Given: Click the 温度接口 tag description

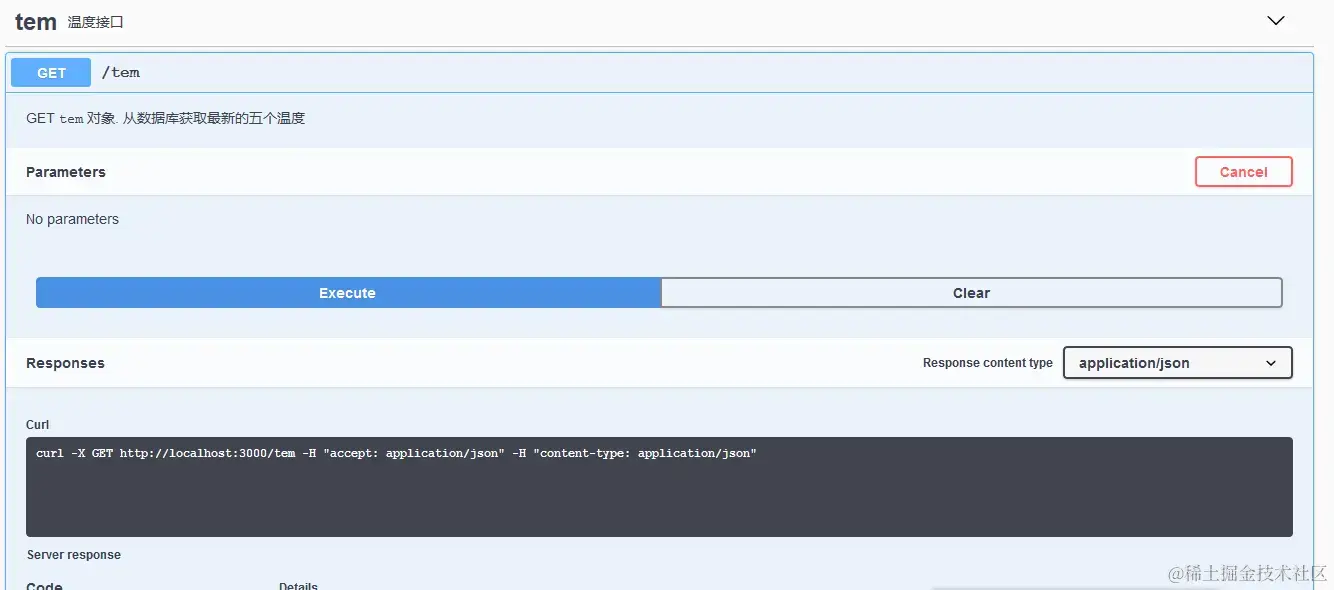Looking at the screenshot, I should point(96,22).
